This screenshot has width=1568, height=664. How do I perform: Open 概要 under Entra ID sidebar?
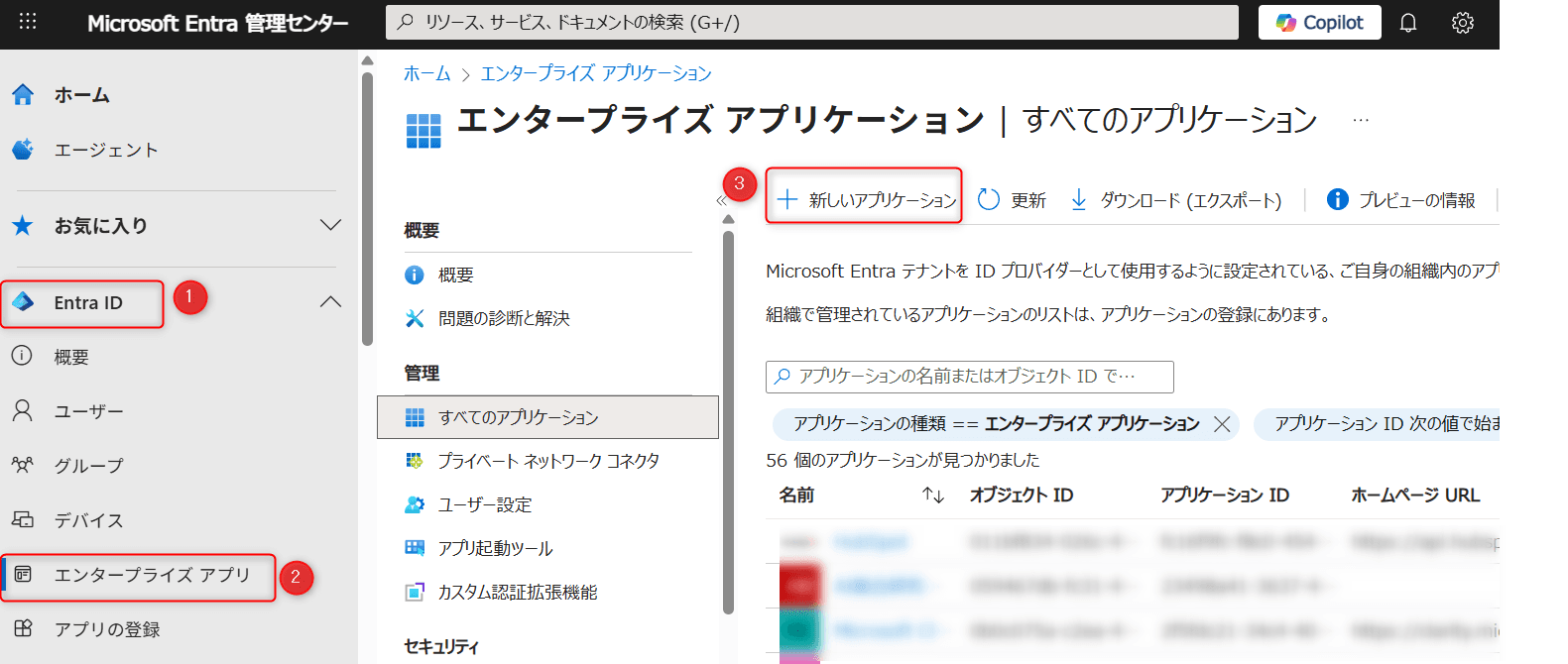[x=70, y=357]
